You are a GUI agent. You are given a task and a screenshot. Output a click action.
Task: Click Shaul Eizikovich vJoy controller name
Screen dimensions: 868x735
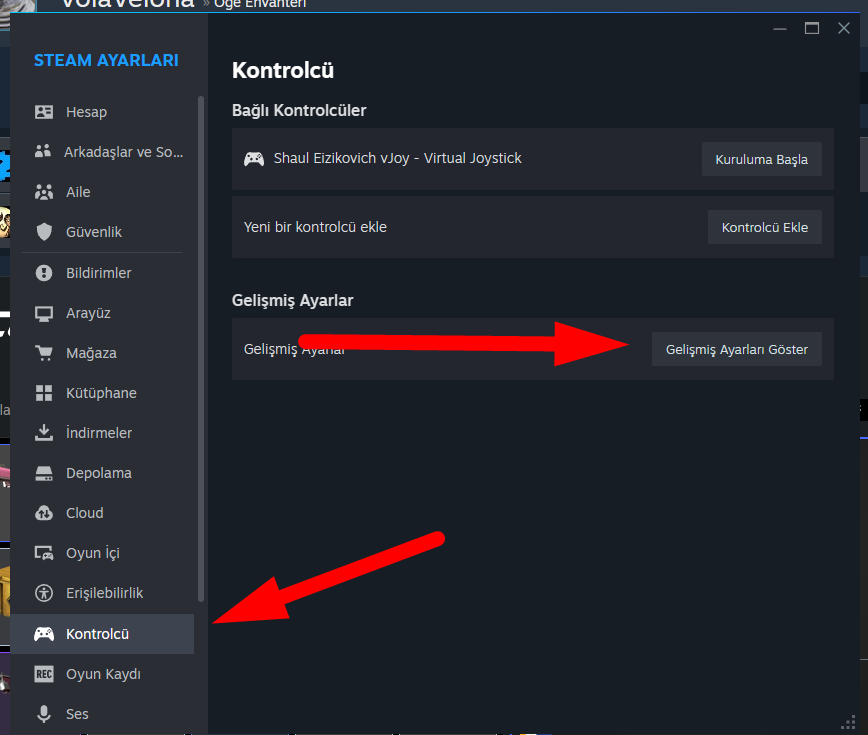pos(397,158)
